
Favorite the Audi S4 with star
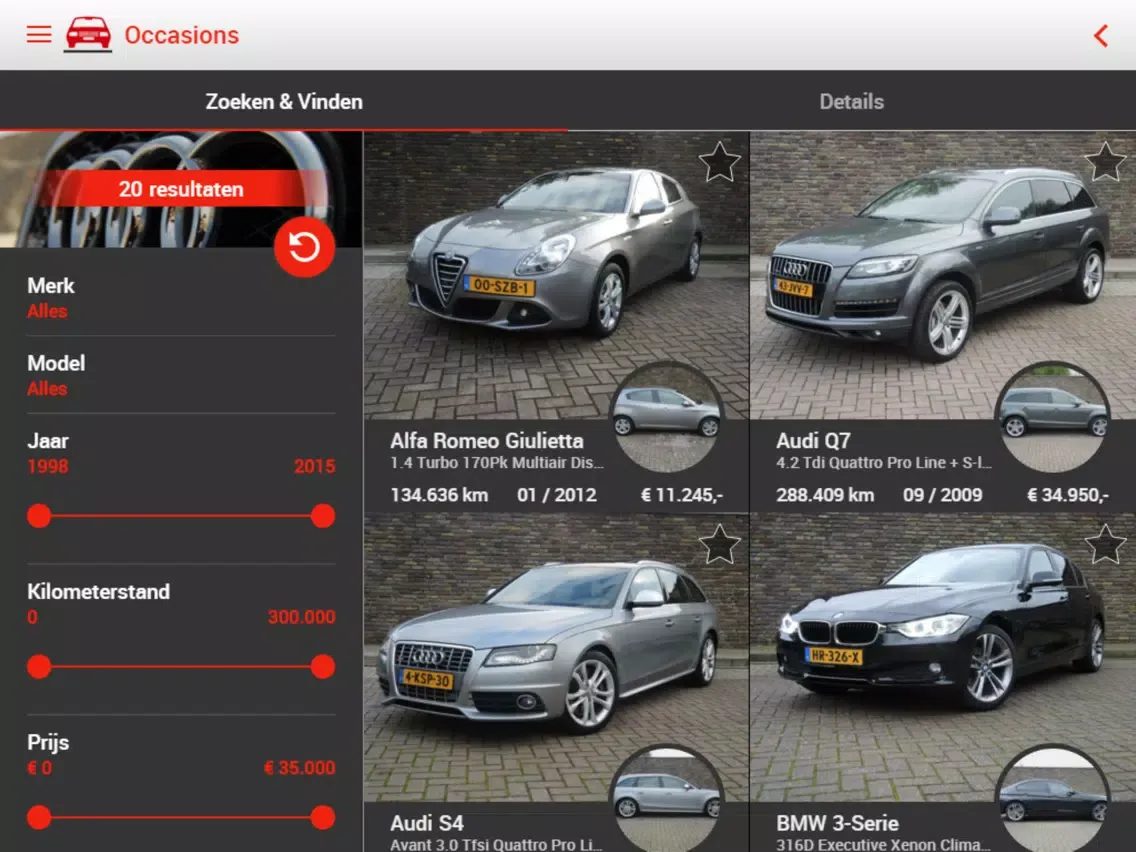click(x=719, y=544)
